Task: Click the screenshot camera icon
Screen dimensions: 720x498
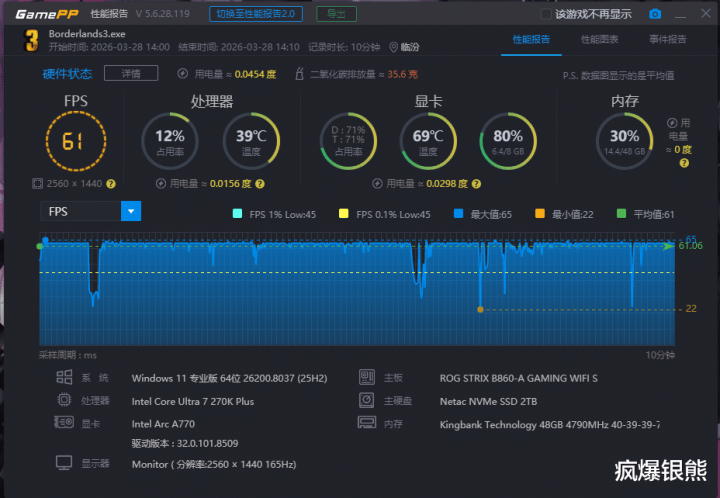Action: (x=655, y=14)
